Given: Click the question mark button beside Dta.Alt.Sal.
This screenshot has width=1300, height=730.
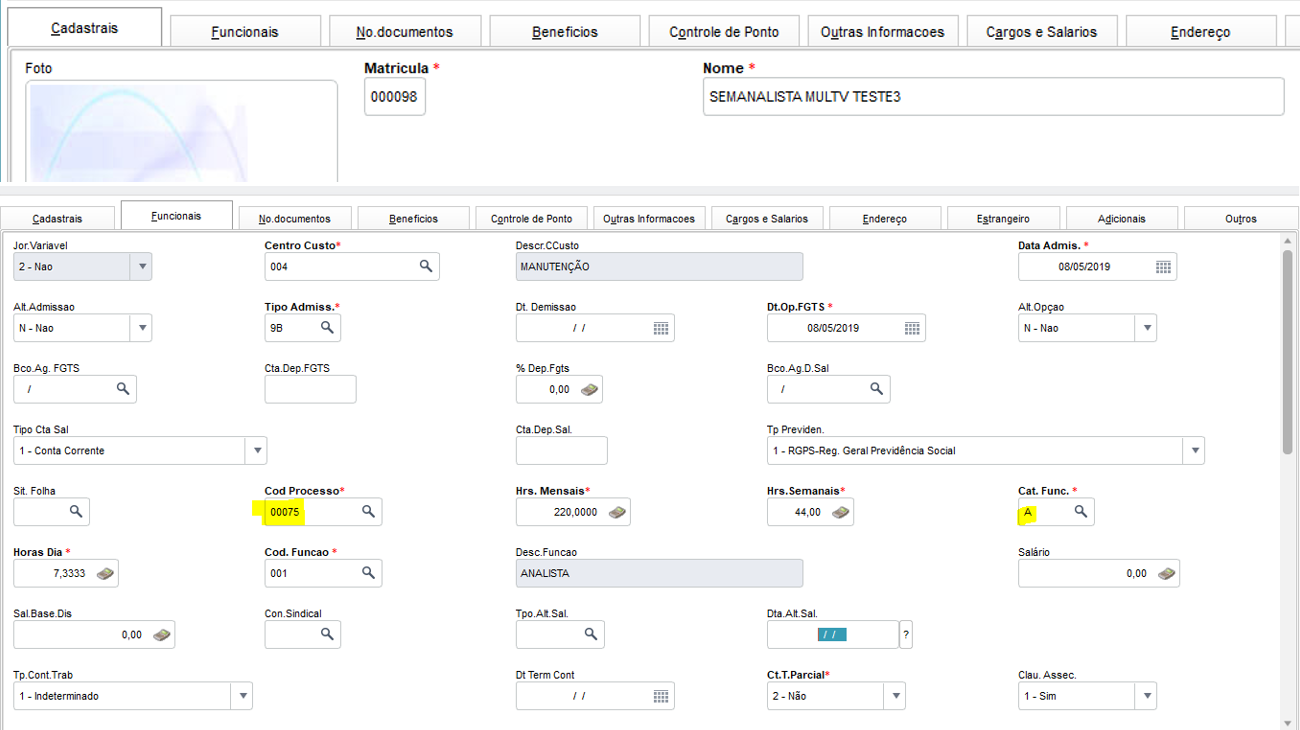Looking at the screenshot, I should tap(906, 634).
